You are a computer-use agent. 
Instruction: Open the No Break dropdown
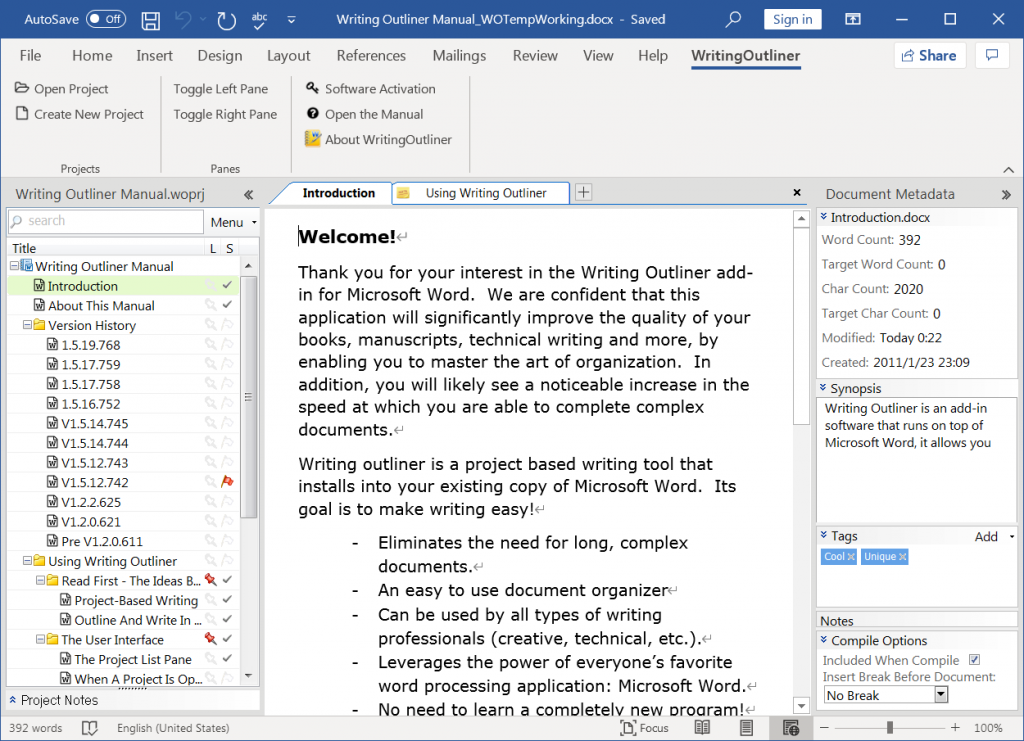(941, 695)
